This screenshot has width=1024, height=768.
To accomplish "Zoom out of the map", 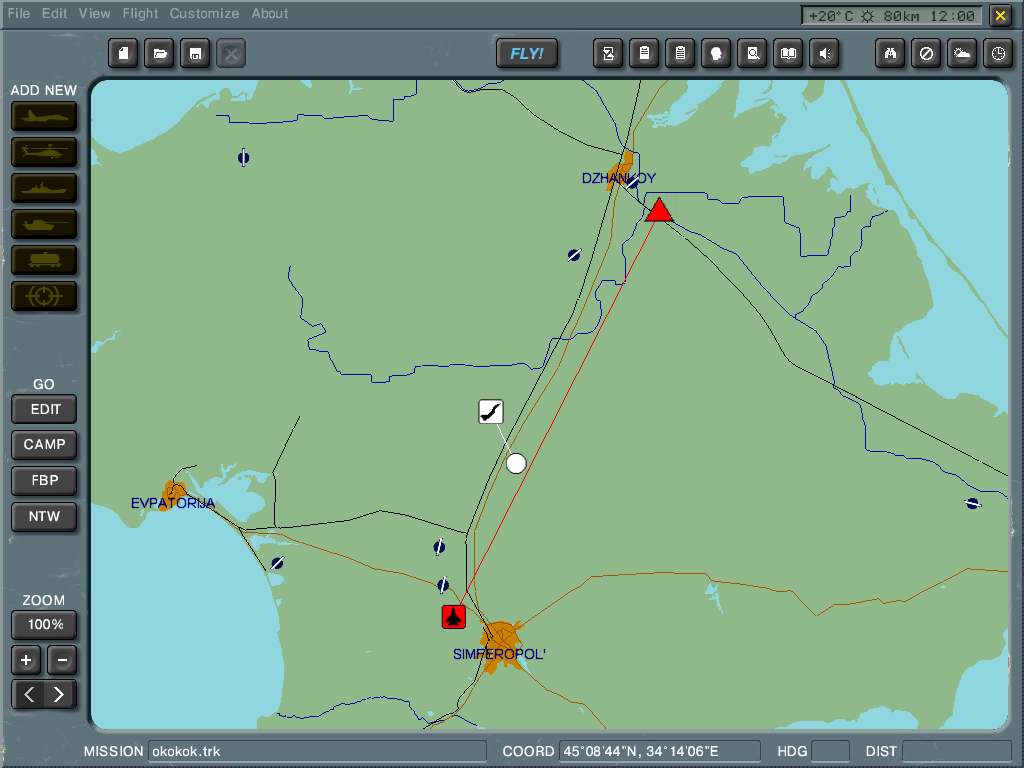I will [x=62, y=660].
